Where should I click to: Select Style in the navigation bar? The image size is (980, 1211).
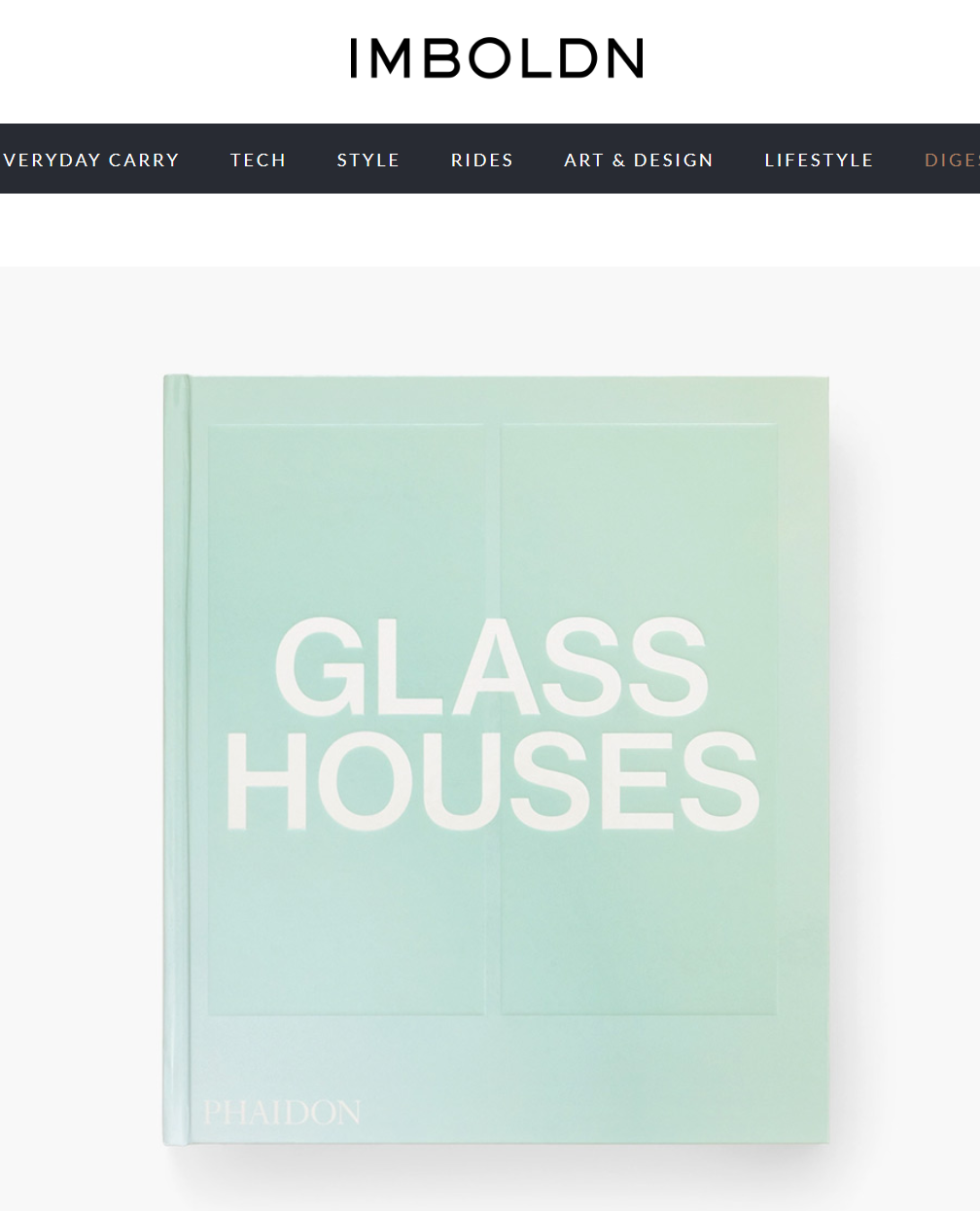pyautogui.click(x=368, y=160)
